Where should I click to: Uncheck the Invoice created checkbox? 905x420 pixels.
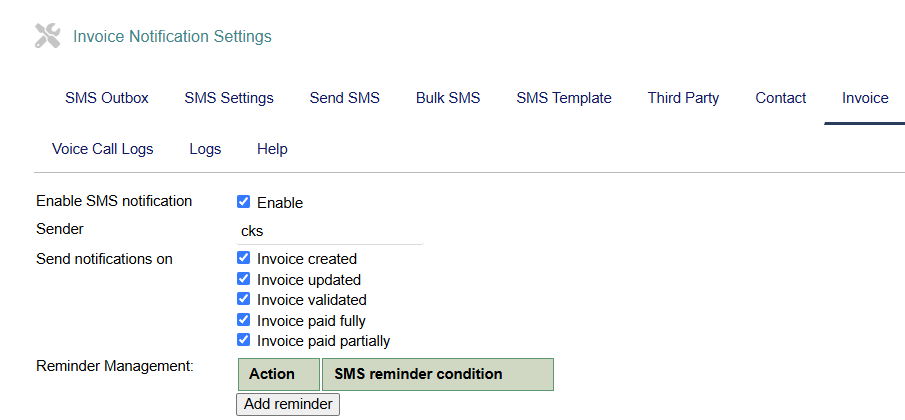pos(243,258)
